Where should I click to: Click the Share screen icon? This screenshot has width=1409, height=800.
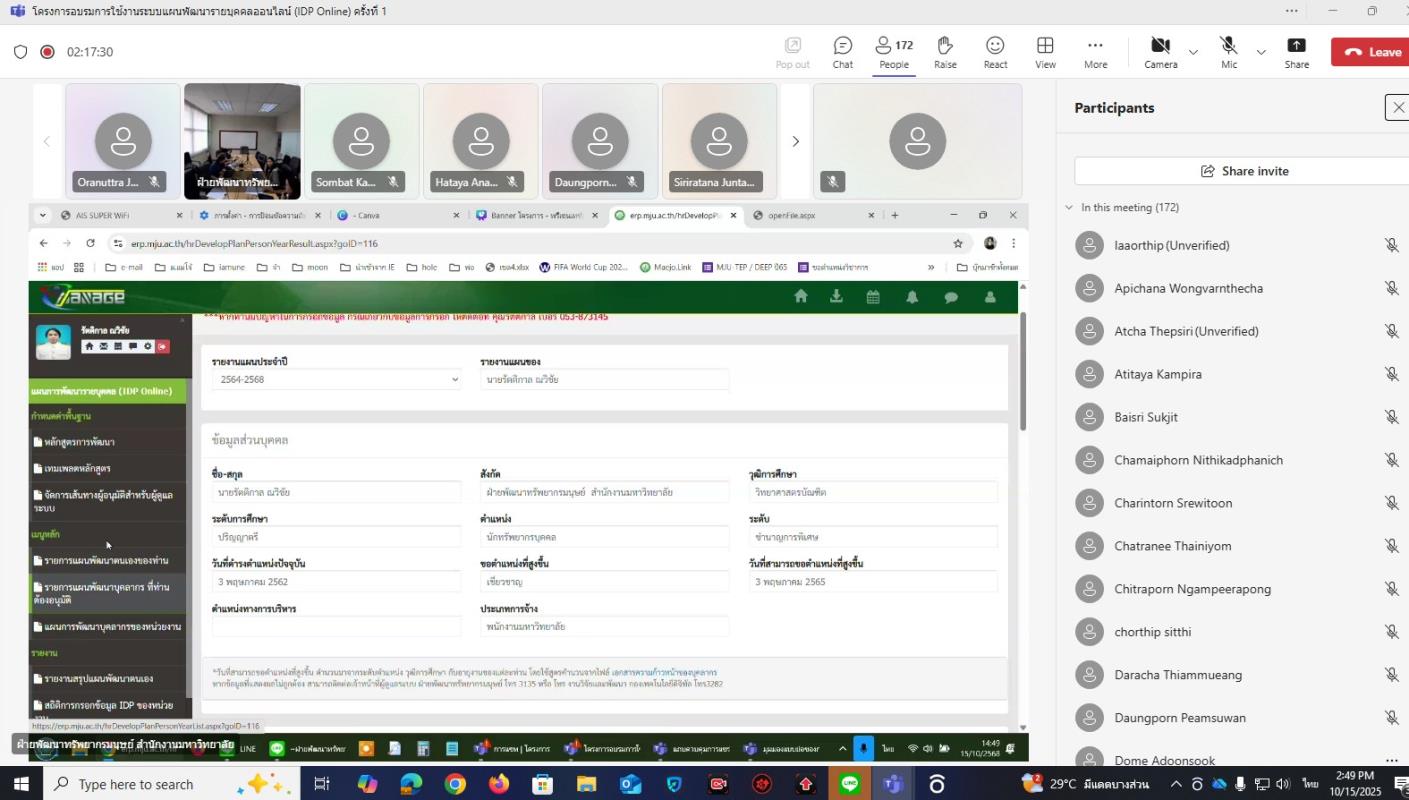(x=1296, y=52)
